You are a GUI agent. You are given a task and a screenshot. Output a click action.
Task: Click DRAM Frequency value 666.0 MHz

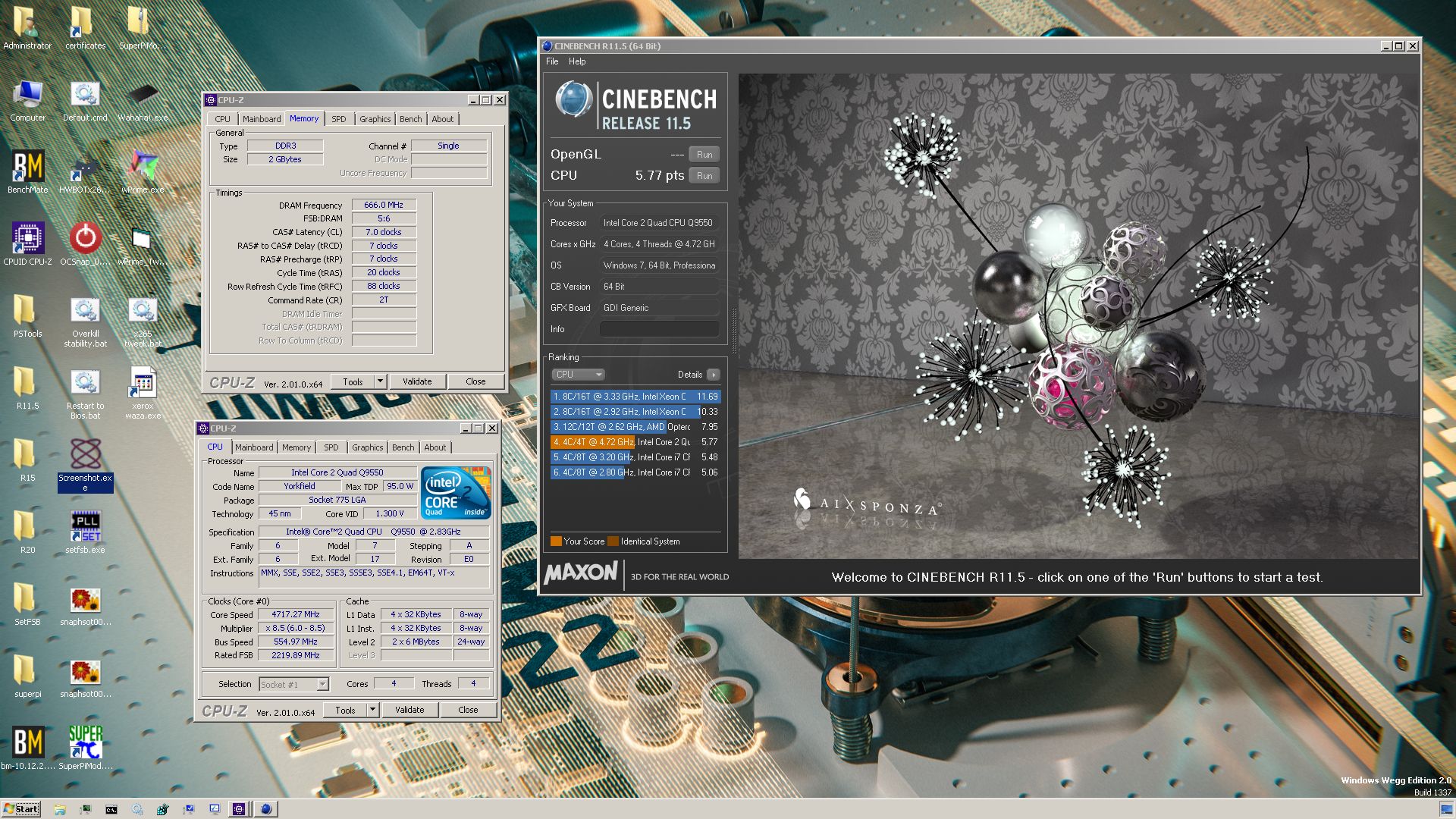384,205
